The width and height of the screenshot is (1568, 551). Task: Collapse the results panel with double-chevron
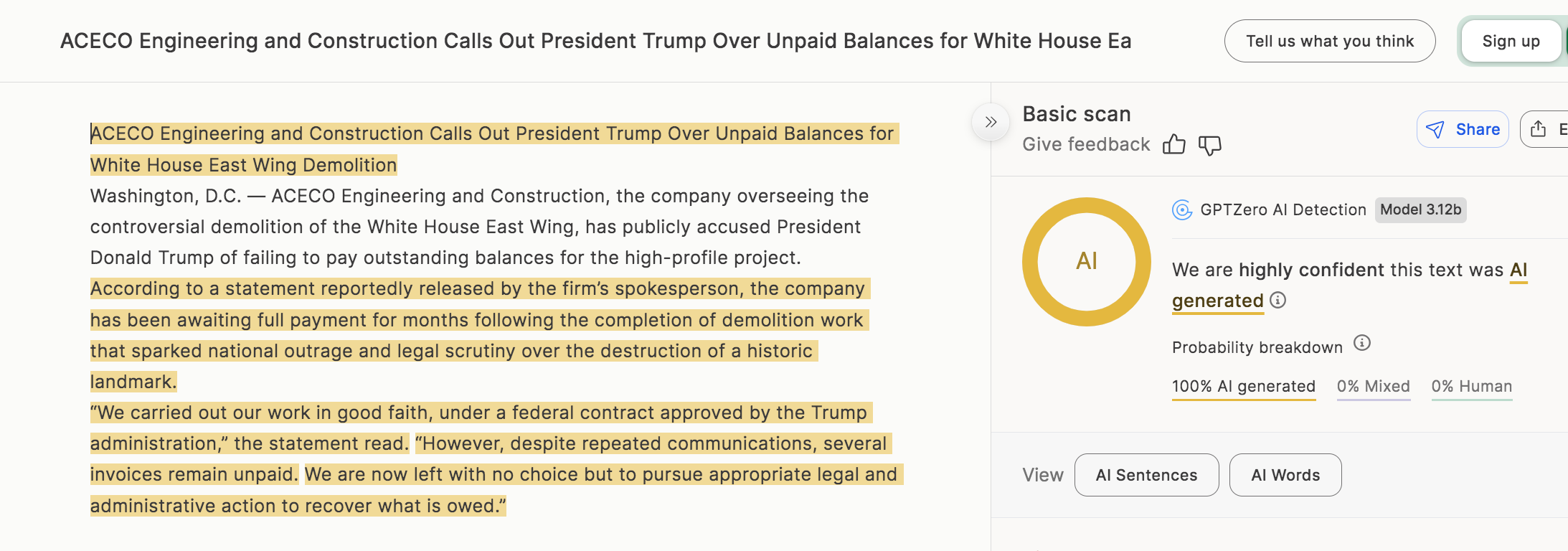991,122
